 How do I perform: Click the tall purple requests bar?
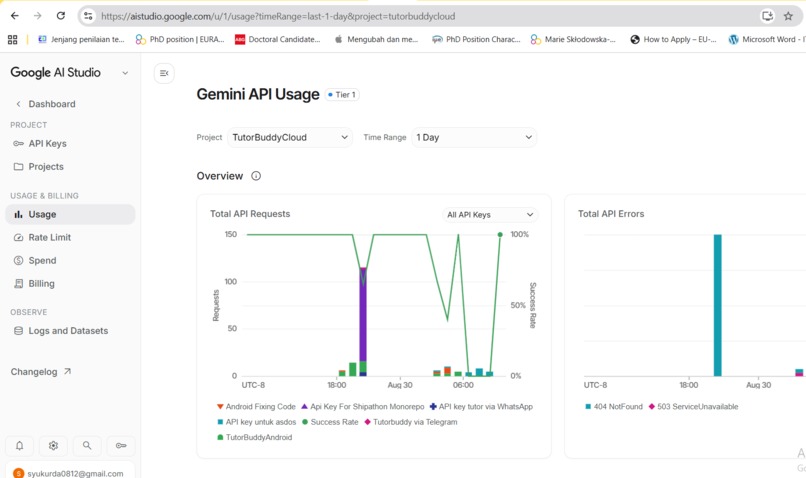(x=363, y=314)
